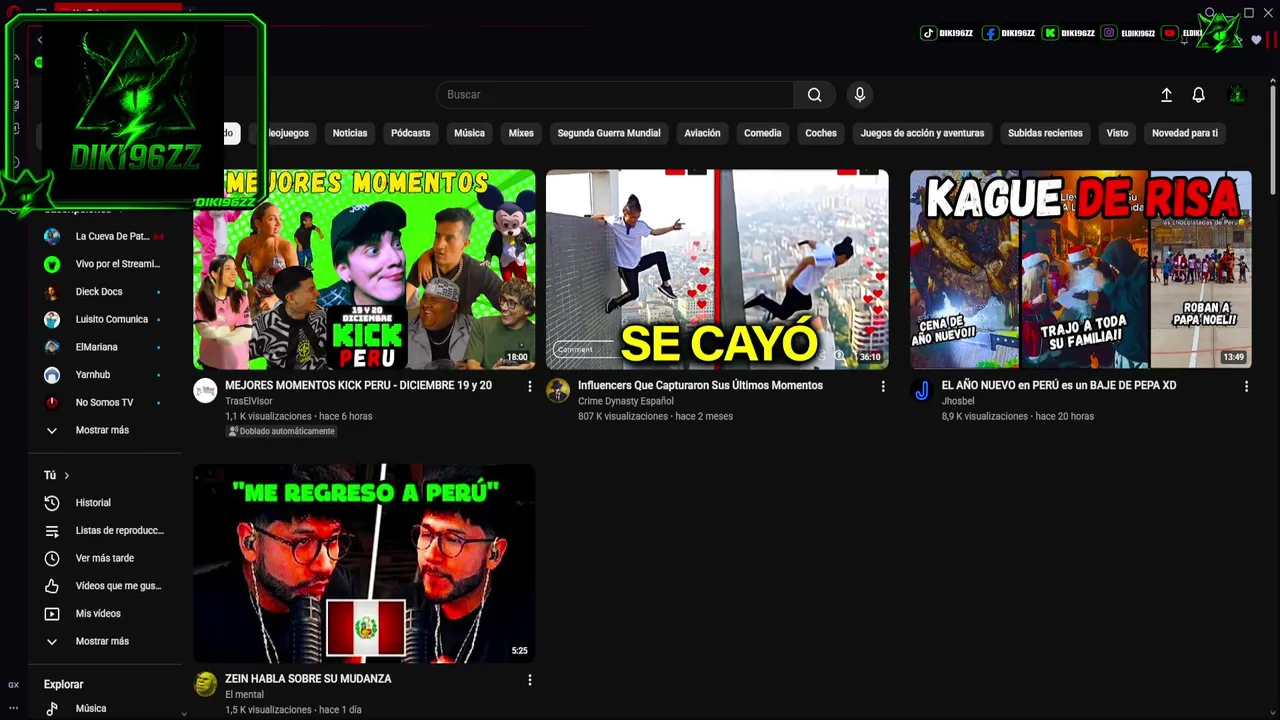Open Jhosbel channel avatar icon

pyautogui.click(x=921, y=391)
